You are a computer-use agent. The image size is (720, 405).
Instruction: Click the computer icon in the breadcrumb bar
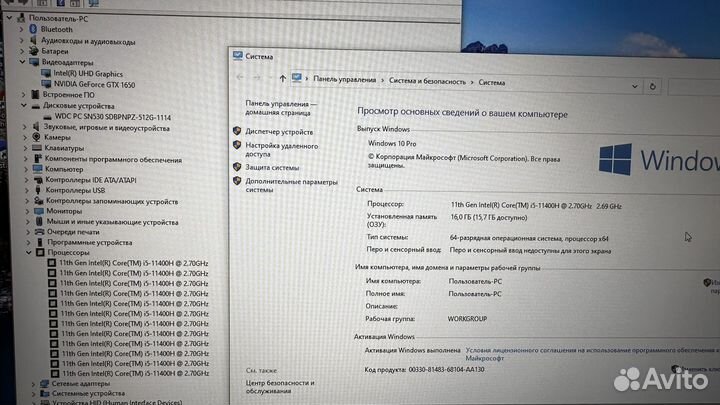click(x=297, y=78)
